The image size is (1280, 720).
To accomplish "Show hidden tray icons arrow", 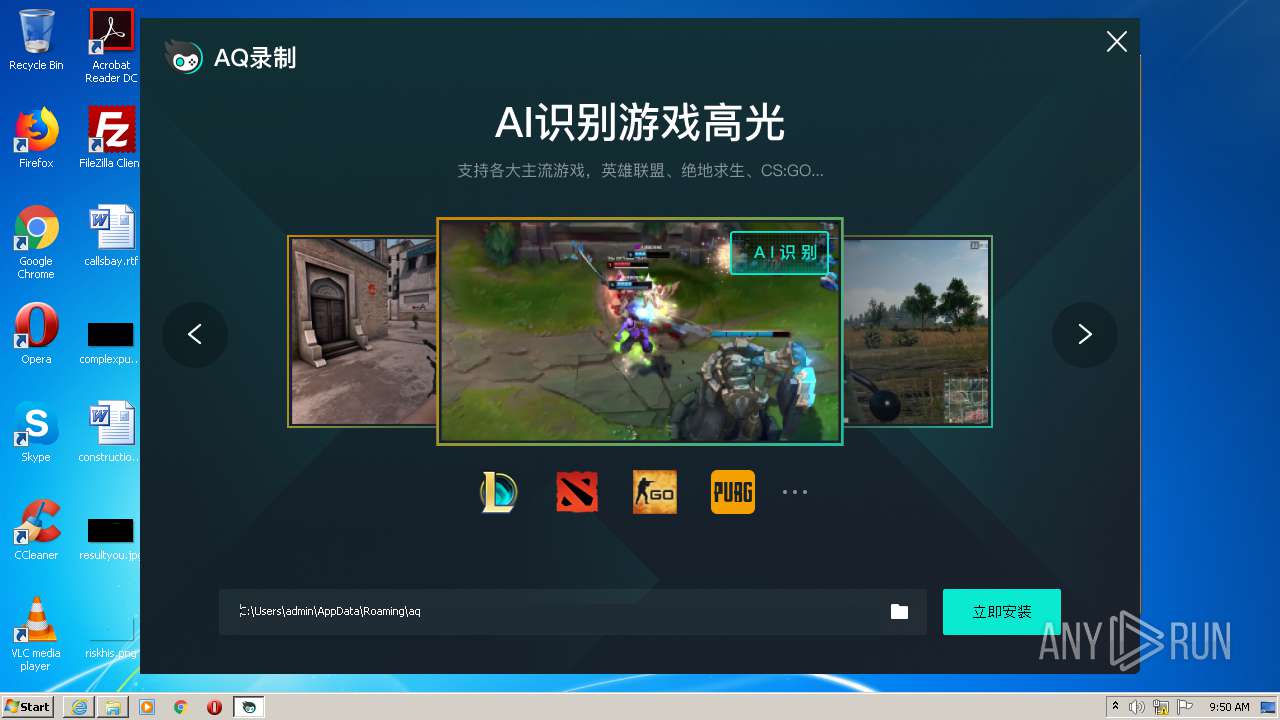I will click(x=1115, y=707).
